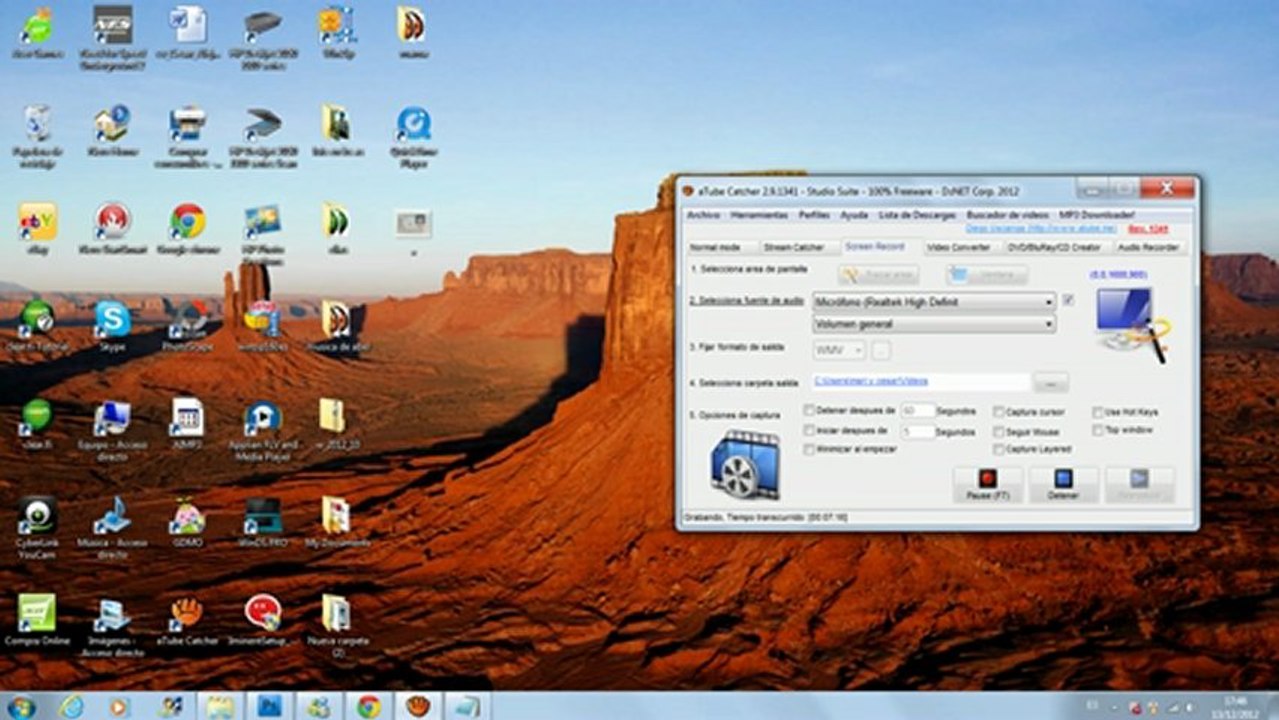Select the Musica - Acceso directo icon

pyautogui.click(x=112, y=527)
